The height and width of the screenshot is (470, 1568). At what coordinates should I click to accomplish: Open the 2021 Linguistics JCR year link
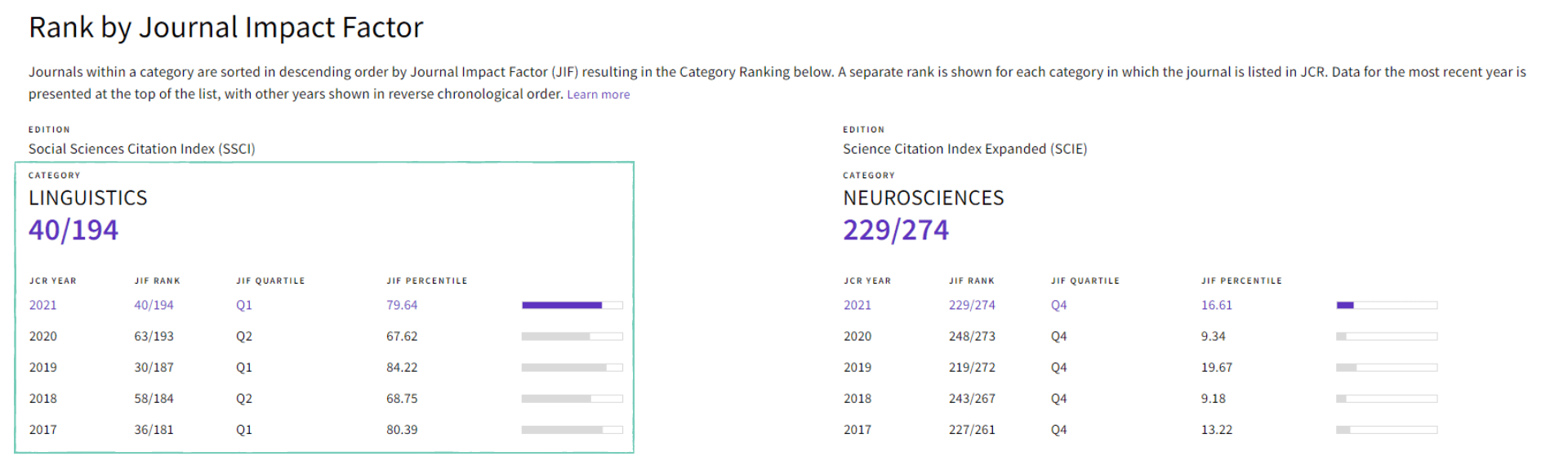43,305
